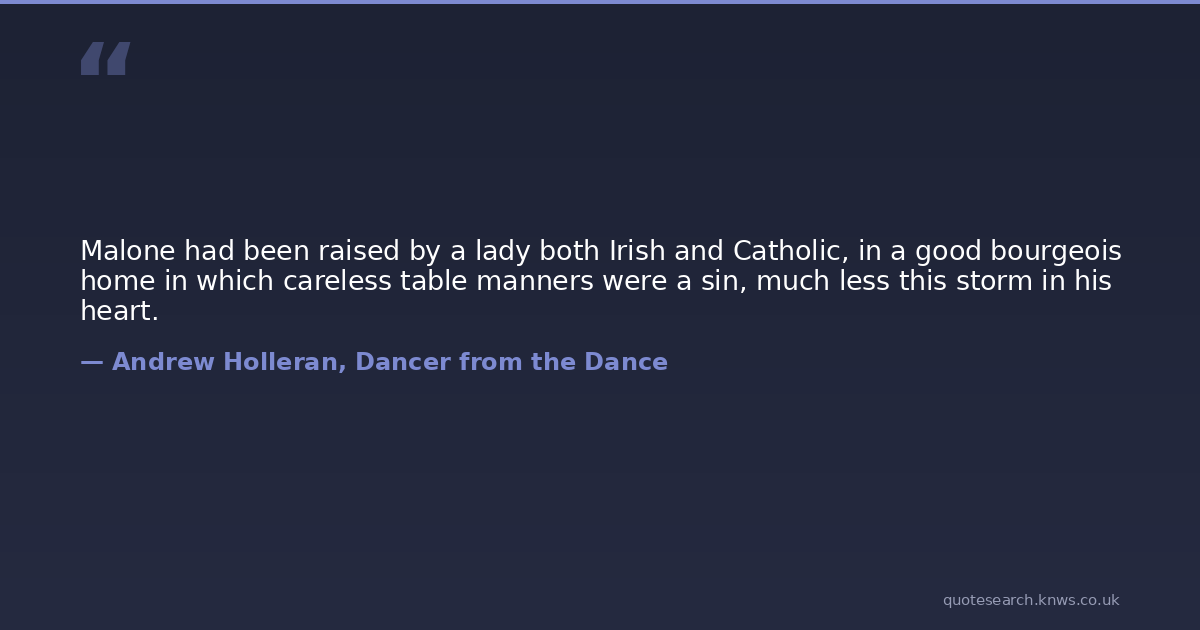Click the word Malone in the quote
Screen dimensions: 1200x630
tap(127, 251)
